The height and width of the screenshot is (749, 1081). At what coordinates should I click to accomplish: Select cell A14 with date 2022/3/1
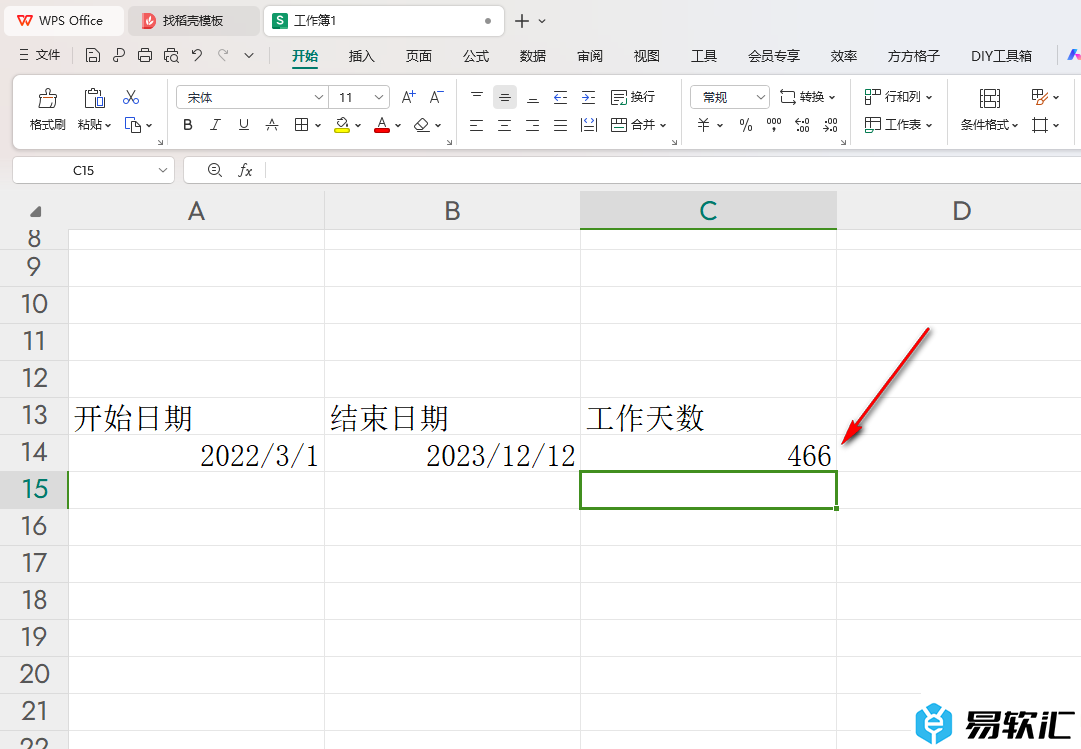196,453
